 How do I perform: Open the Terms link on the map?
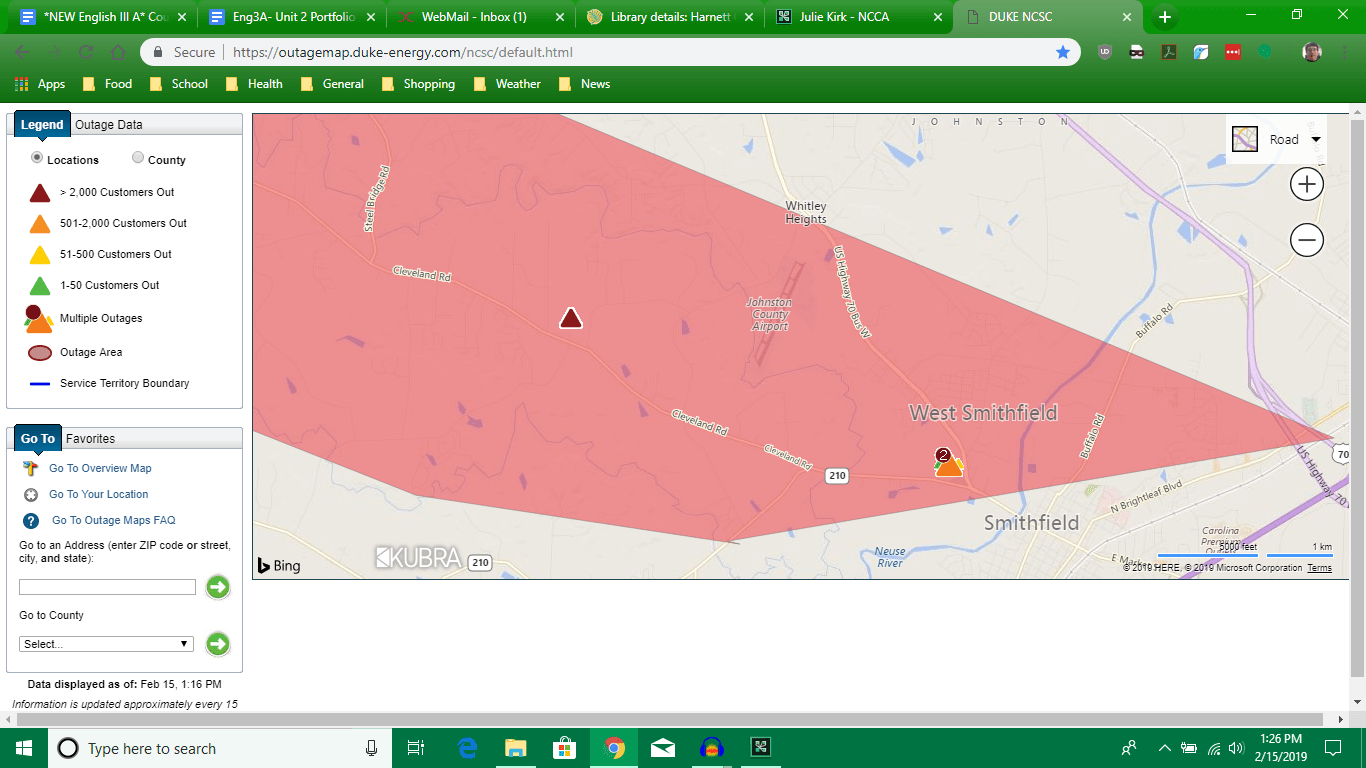point(1319,567)
